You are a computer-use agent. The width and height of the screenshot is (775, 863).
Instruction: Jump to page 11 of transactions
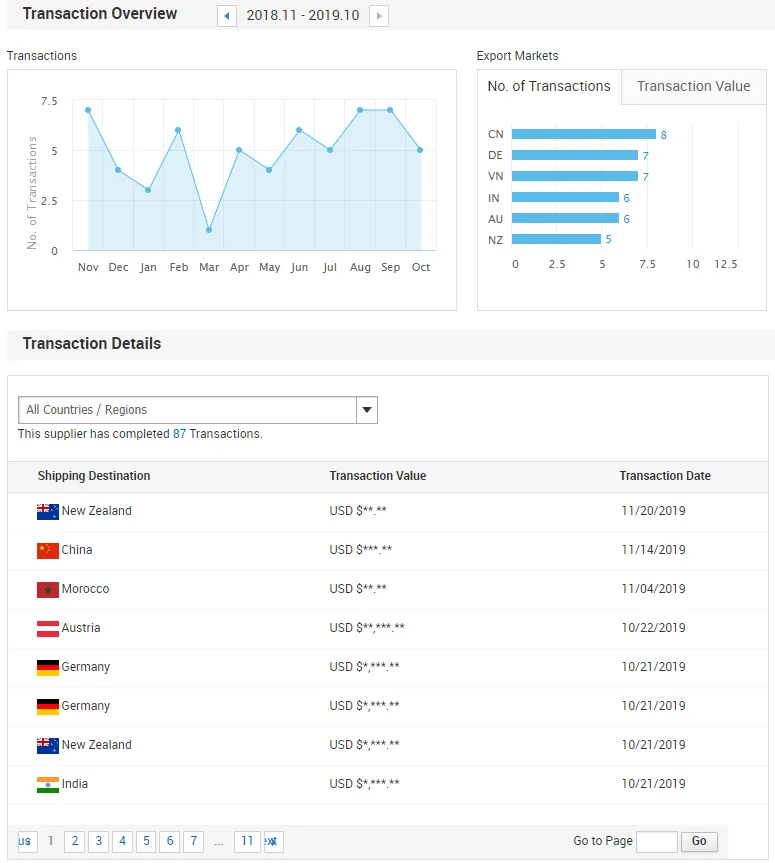247,841
